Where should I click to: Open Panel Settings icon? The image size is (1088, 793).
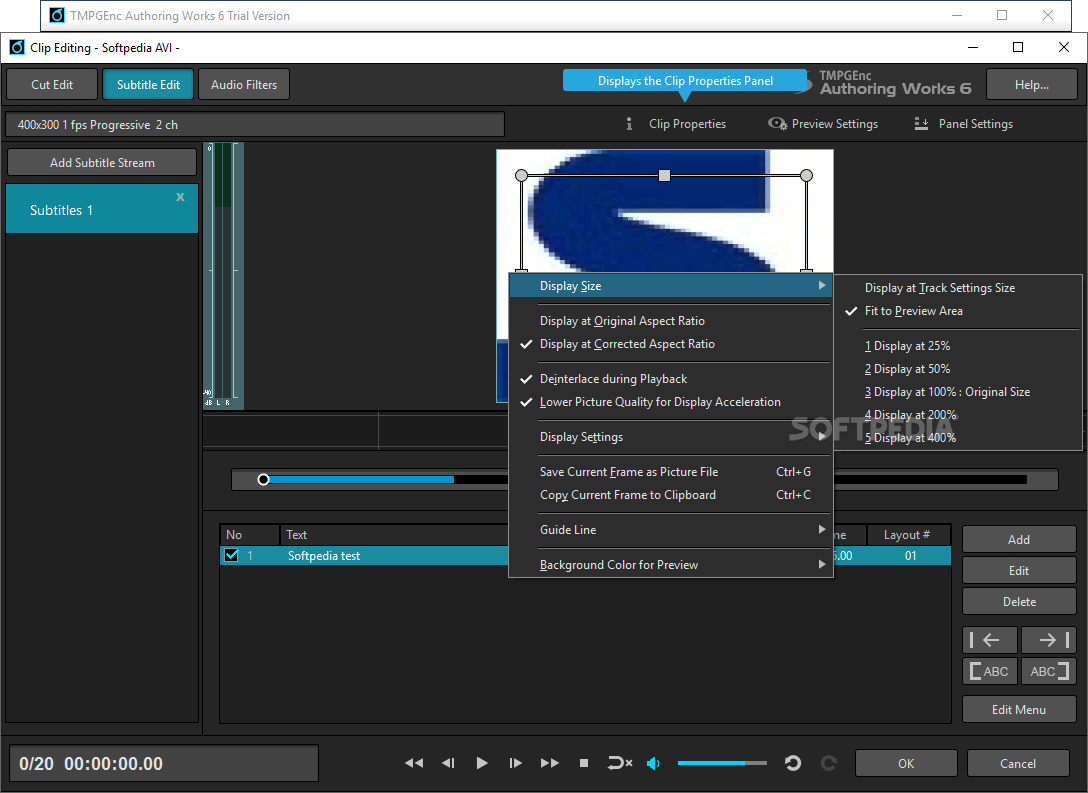point(921,123)
